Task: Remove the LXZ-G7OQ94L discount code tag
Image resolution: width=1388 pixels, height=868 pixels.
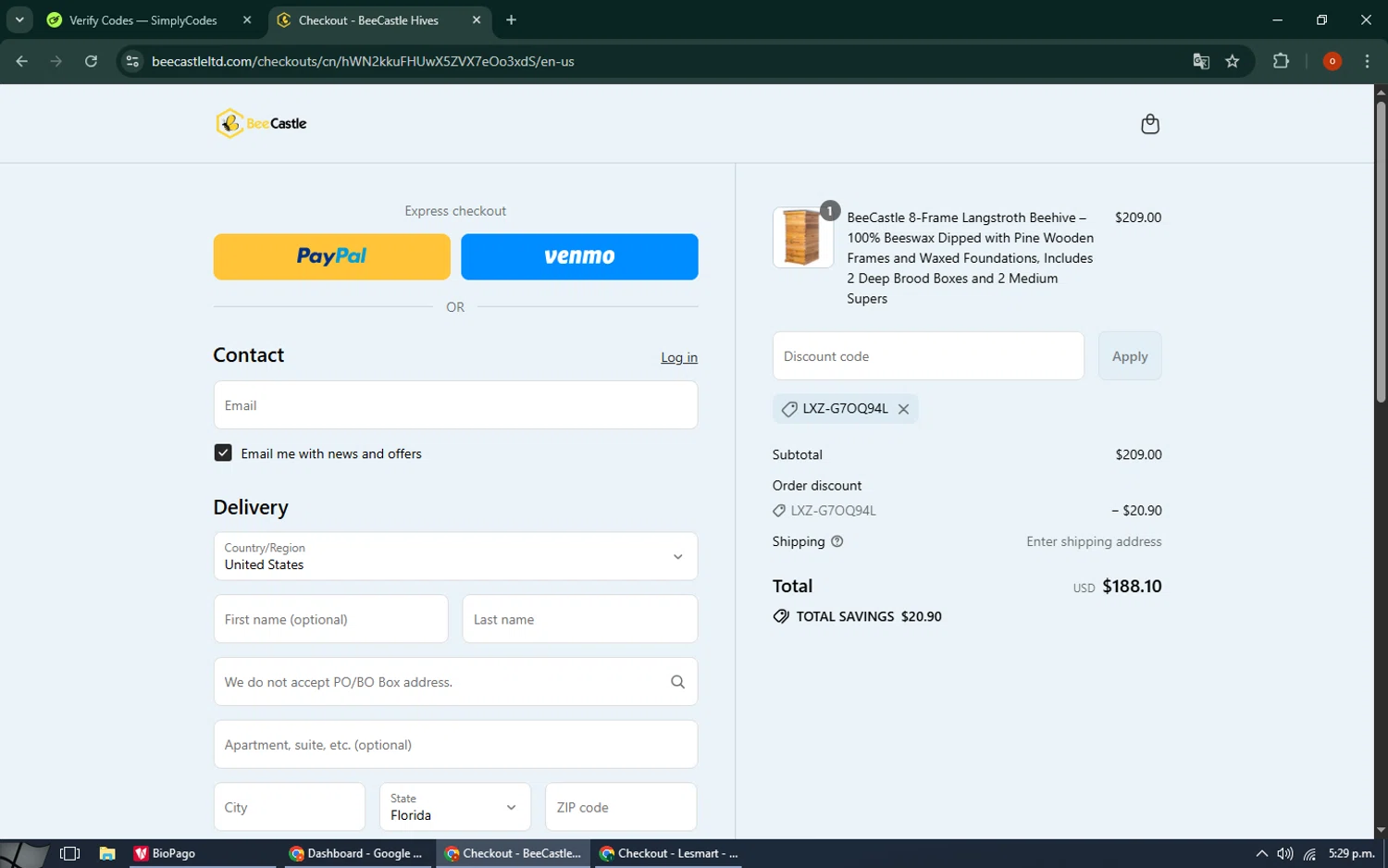Action: click(903, 409)
